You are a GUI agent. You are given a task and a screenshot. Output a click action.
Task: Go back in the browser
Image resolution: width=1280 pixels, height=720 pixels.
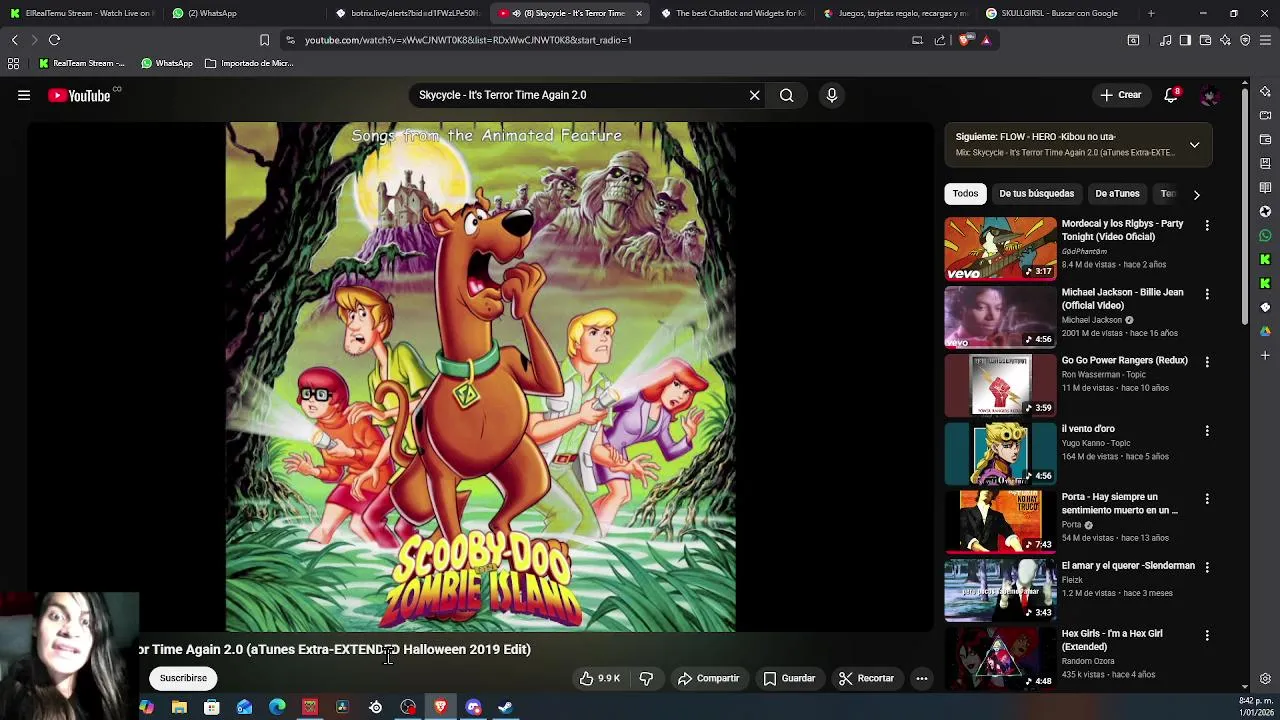click(15, 40)
